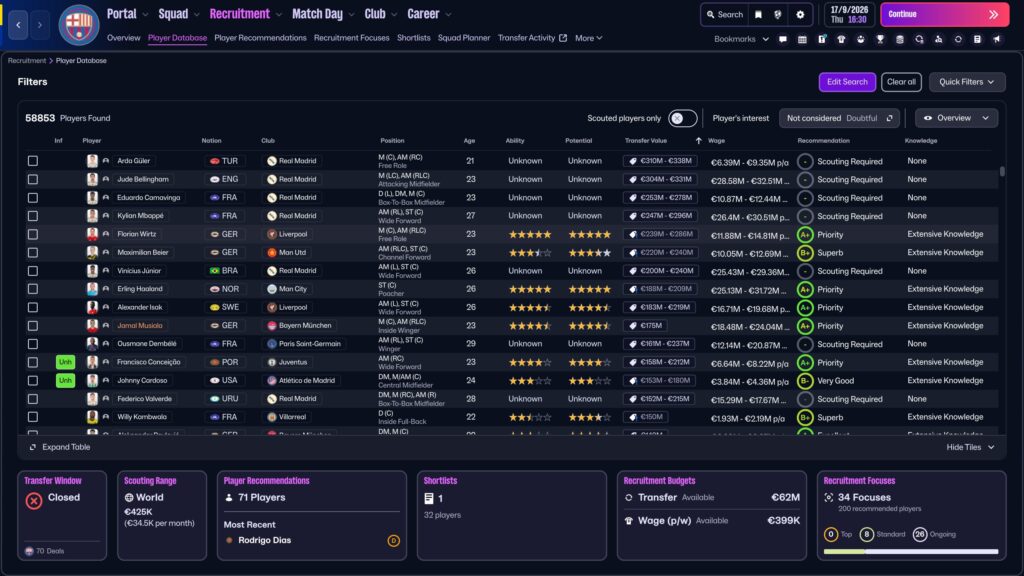Tick the checkbox for Florian Wirtz
This screenshot has height=576, width=1024.
[33, 234]
